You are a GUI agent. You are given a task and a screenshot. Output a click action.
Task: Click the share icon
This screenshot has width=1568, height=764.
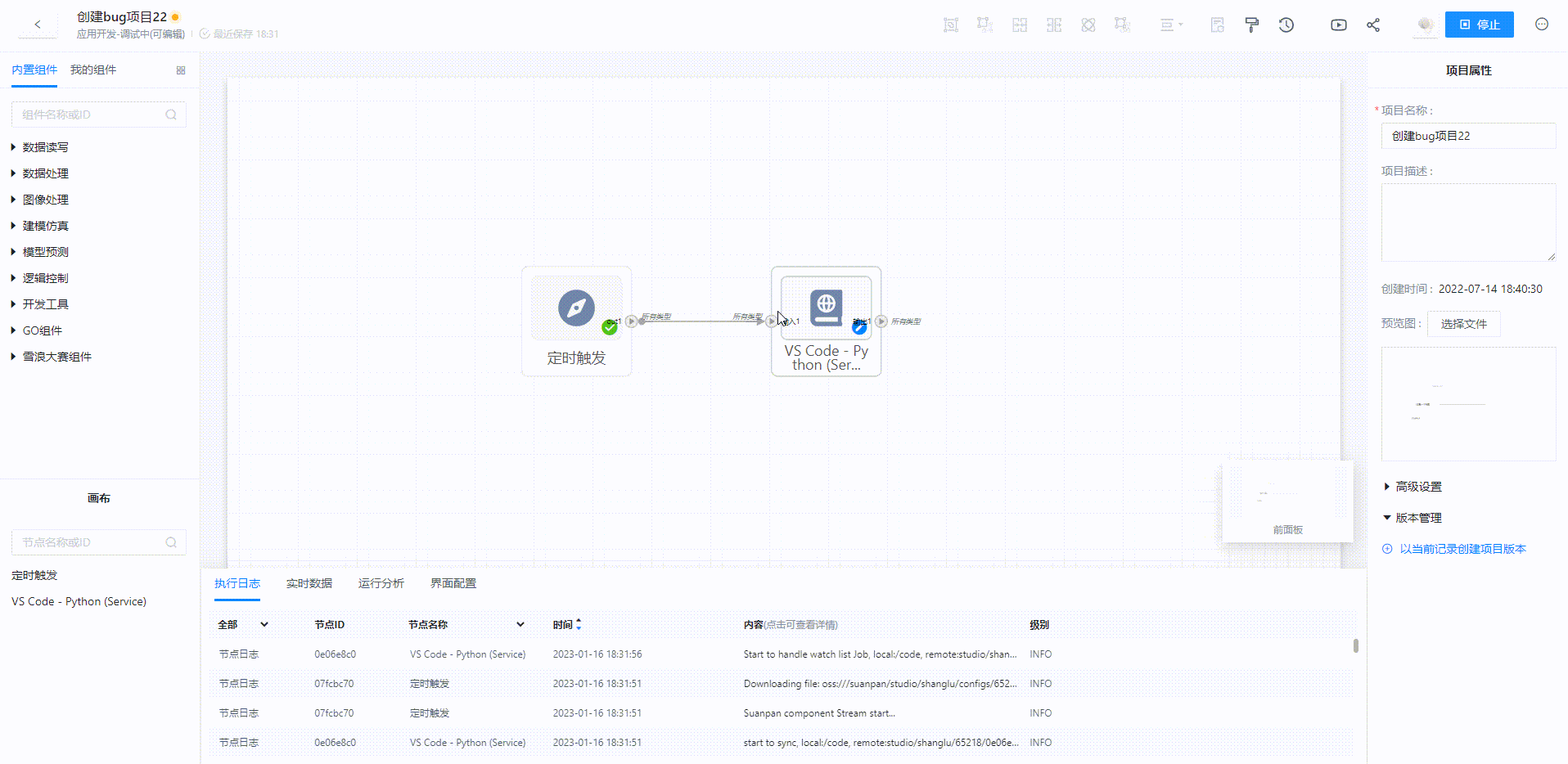(1373, 25)
